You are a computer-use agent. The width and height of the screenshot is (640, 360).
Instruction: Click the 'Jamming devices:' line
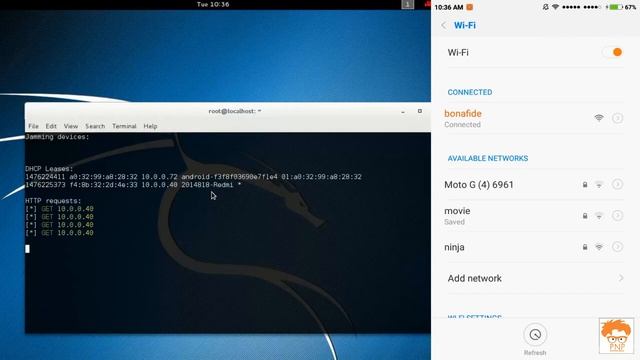coord(57,137)
